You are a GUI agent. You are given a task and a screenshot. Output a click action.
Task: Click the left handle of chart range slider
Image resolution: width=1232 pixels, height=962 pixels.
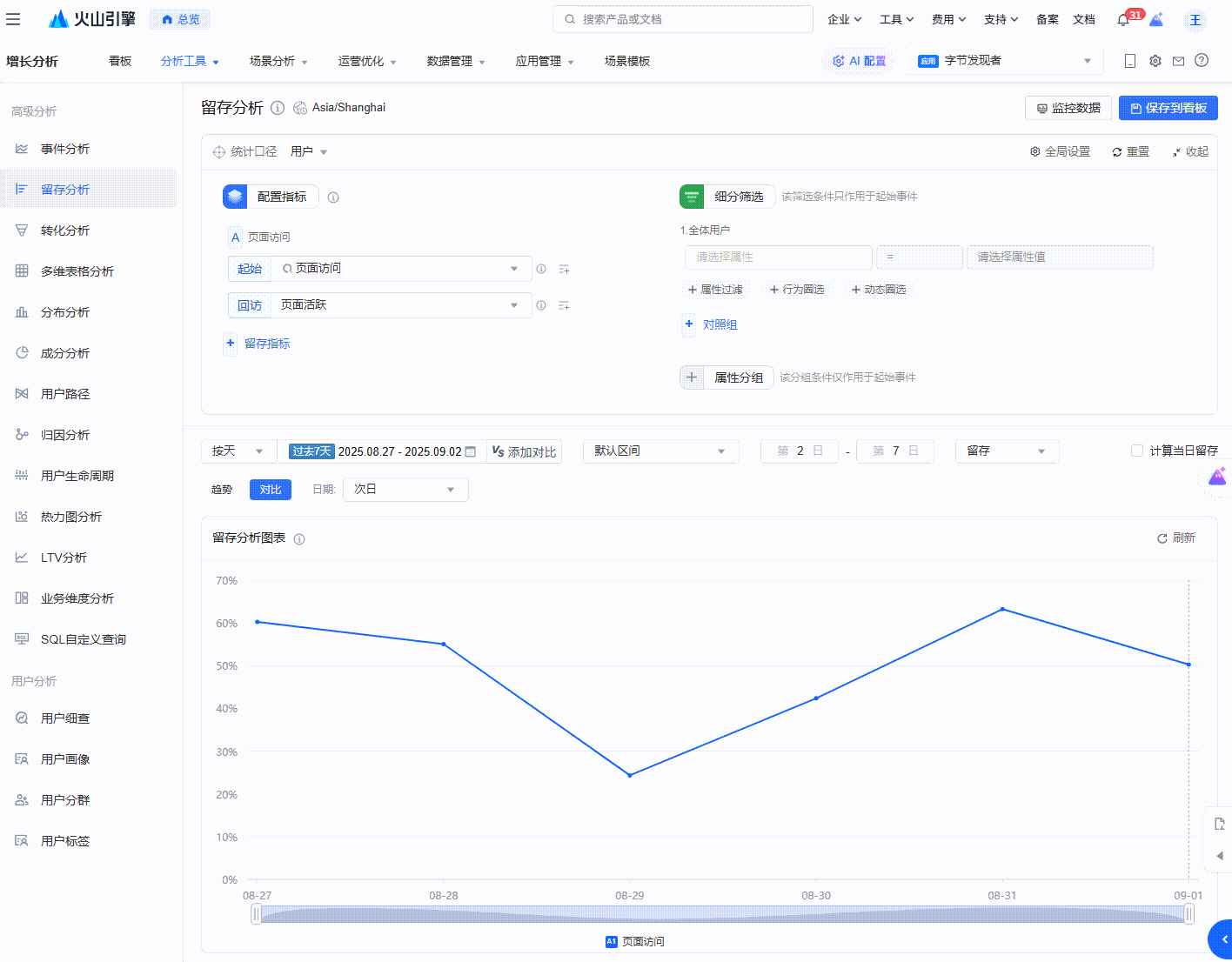point(256,913)
